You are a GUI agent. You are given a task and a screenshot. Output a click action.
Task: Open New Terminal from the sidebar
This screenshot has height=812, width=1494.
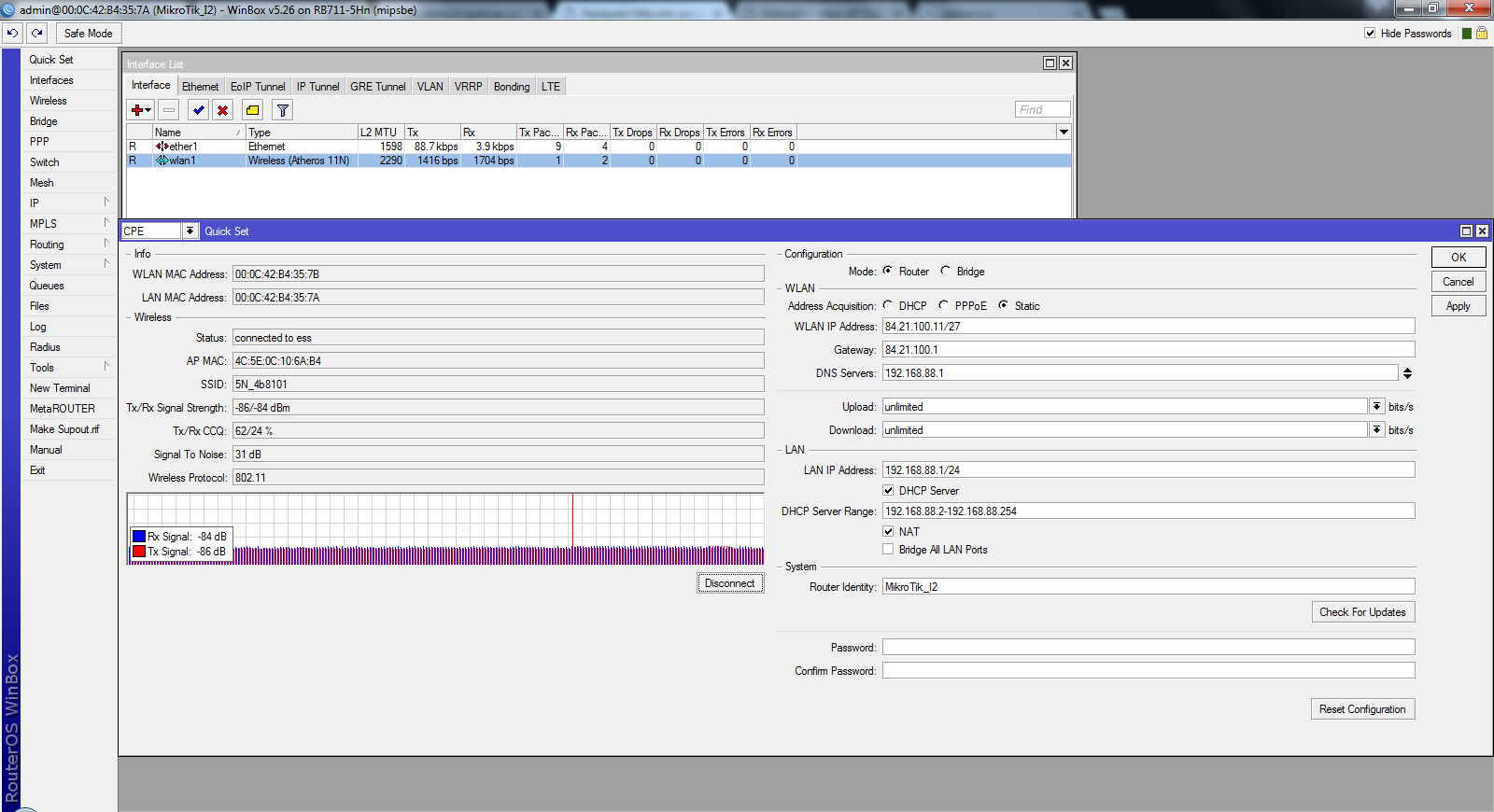(60, 387)
